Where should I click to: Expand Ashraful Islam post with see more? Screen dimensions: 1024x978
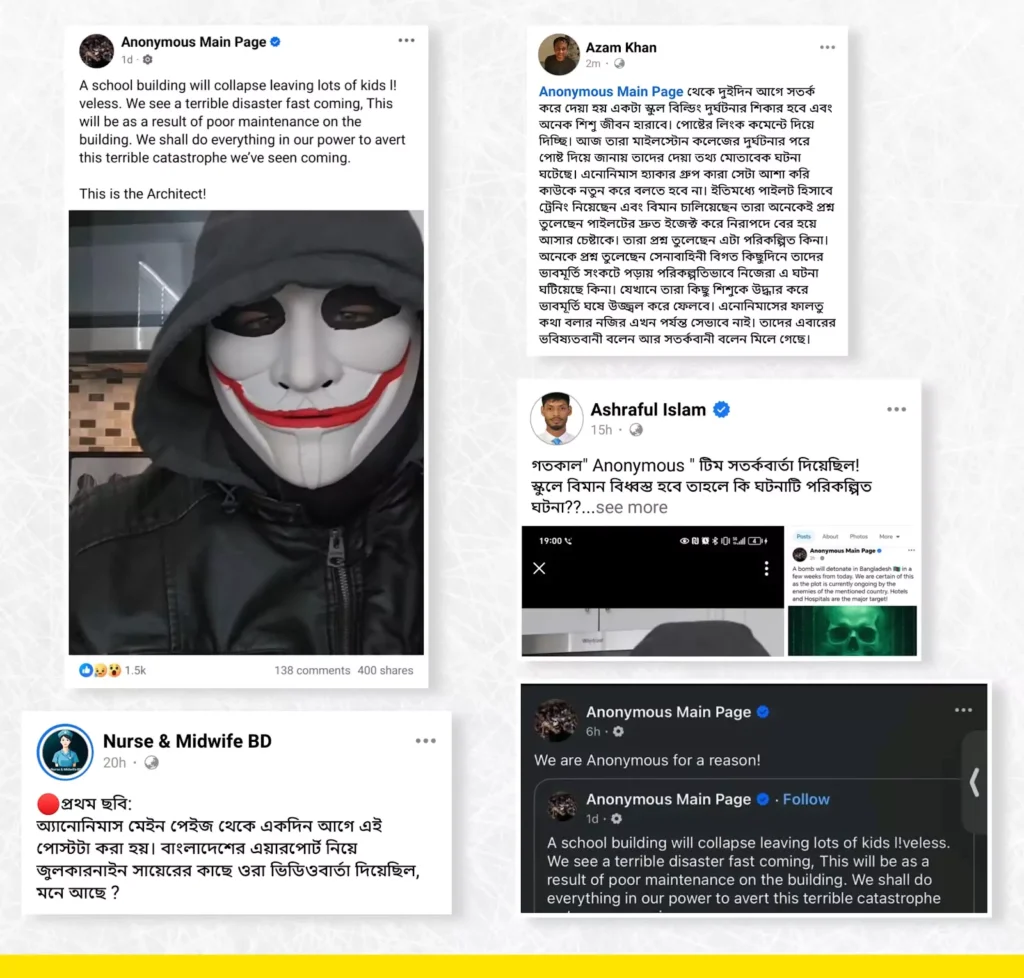pyautogui.click(x=632, y=507)
